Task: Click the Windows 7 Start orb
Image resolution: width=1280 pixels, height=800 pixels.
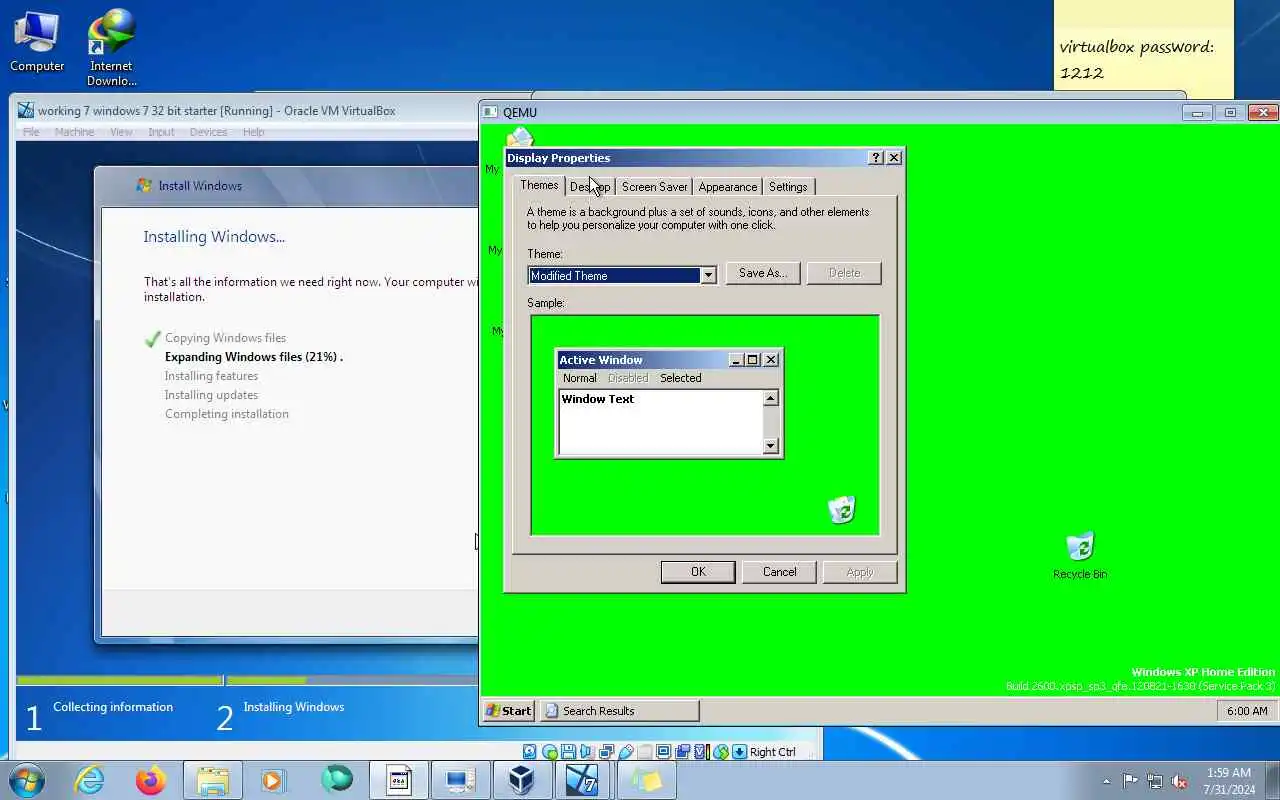Action: pos(25,780)
